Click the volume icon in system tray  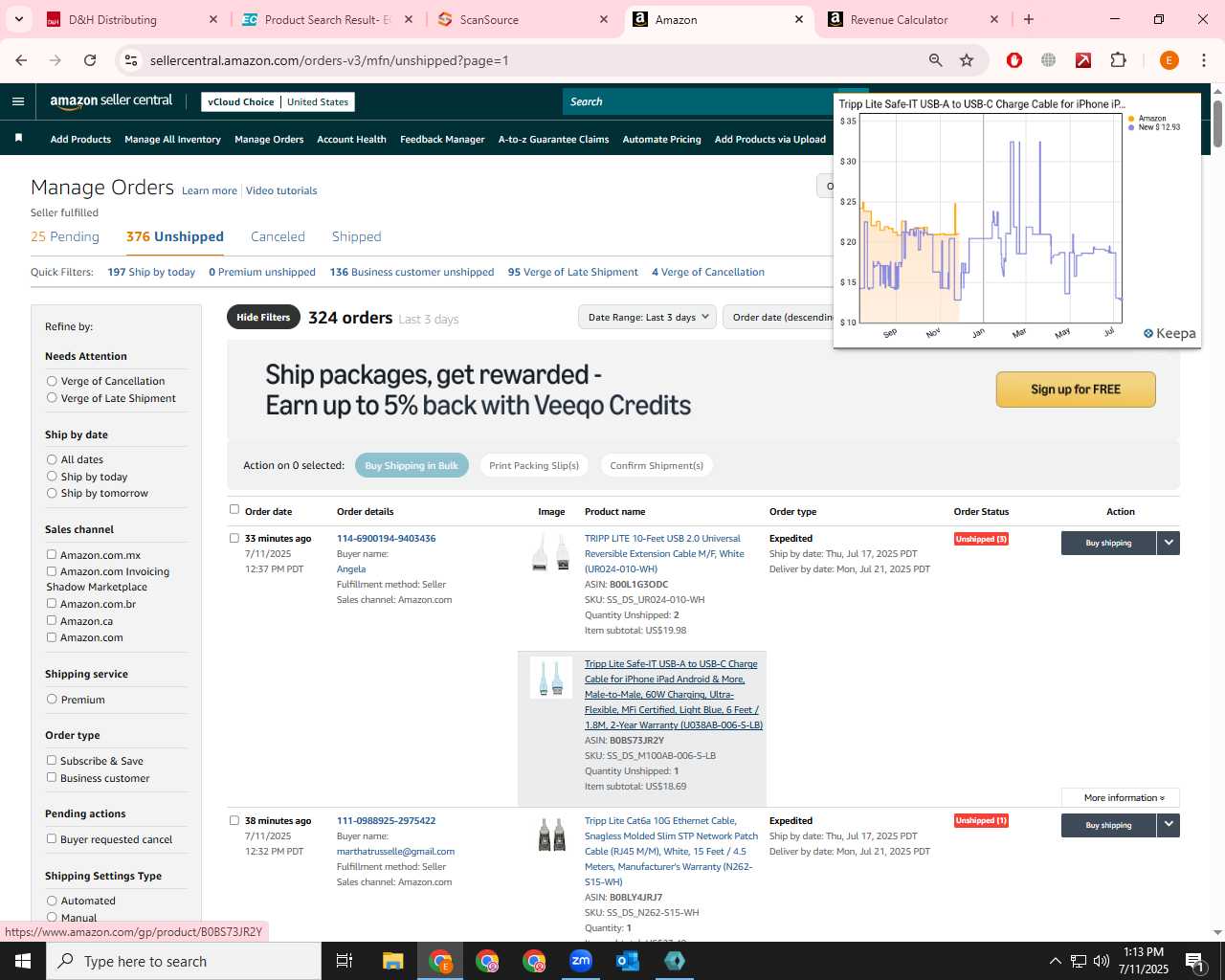tap(1102, 961)
